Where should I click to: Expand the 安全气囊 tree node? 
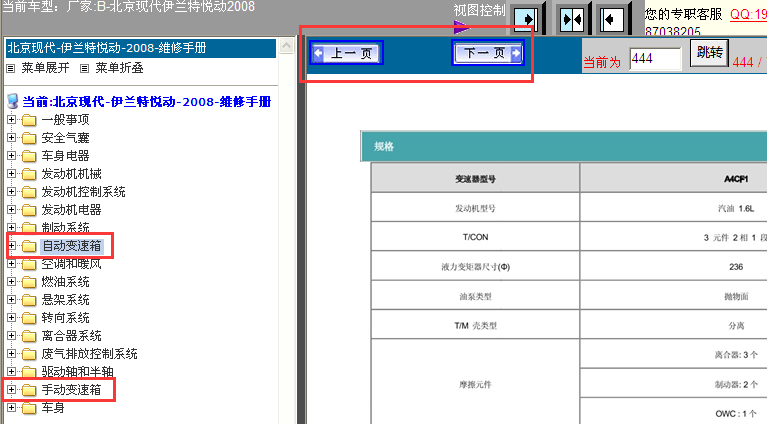11,137
